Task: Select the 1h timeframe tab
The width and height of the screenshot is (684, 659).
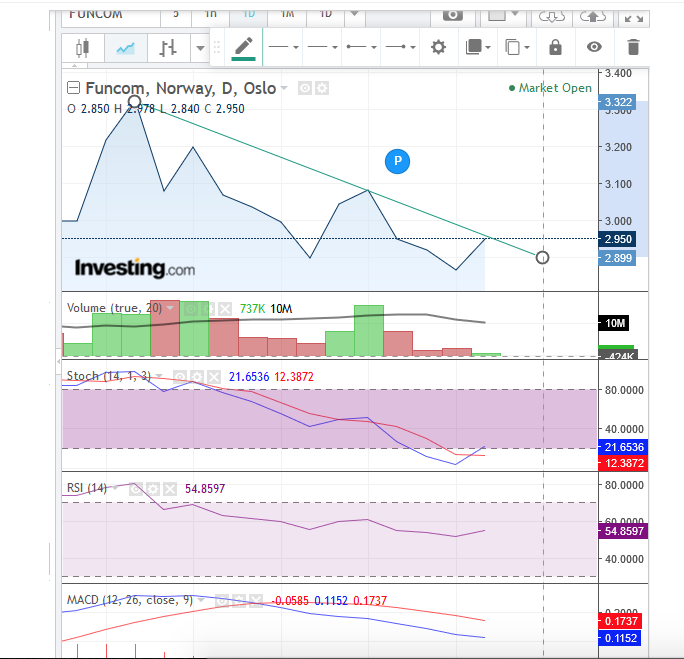Action: 210,14
